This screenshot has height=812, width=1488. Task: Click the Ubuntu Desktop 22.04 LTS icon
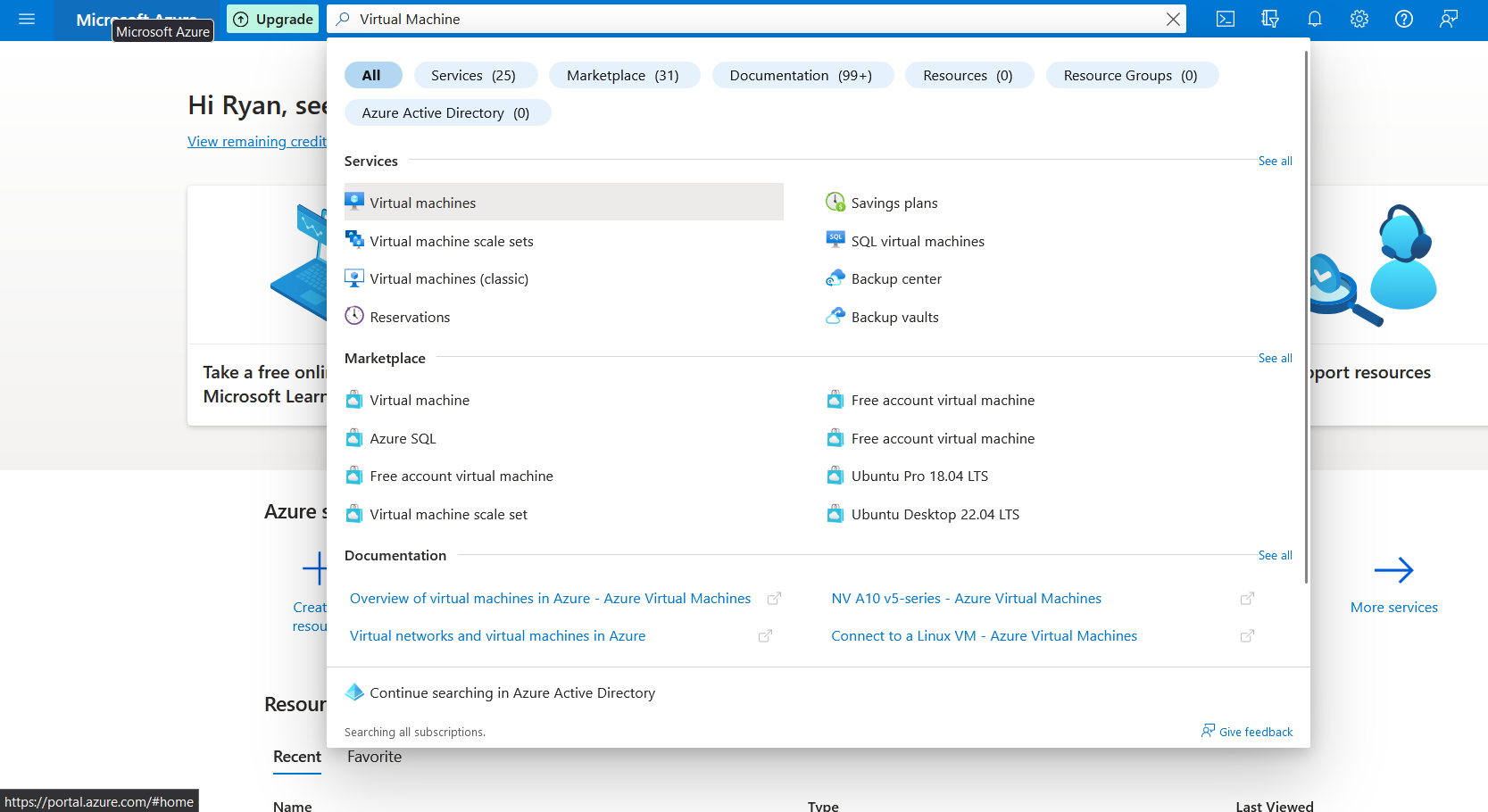(835, 513)
